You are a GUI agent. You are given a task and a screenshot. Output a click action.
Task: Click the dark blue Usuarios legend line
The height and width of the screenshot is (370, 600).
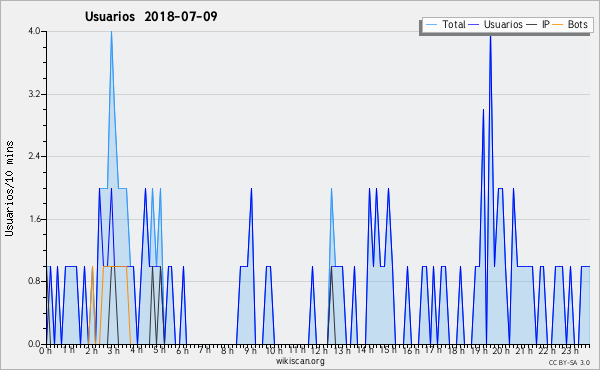coord(474,25)
